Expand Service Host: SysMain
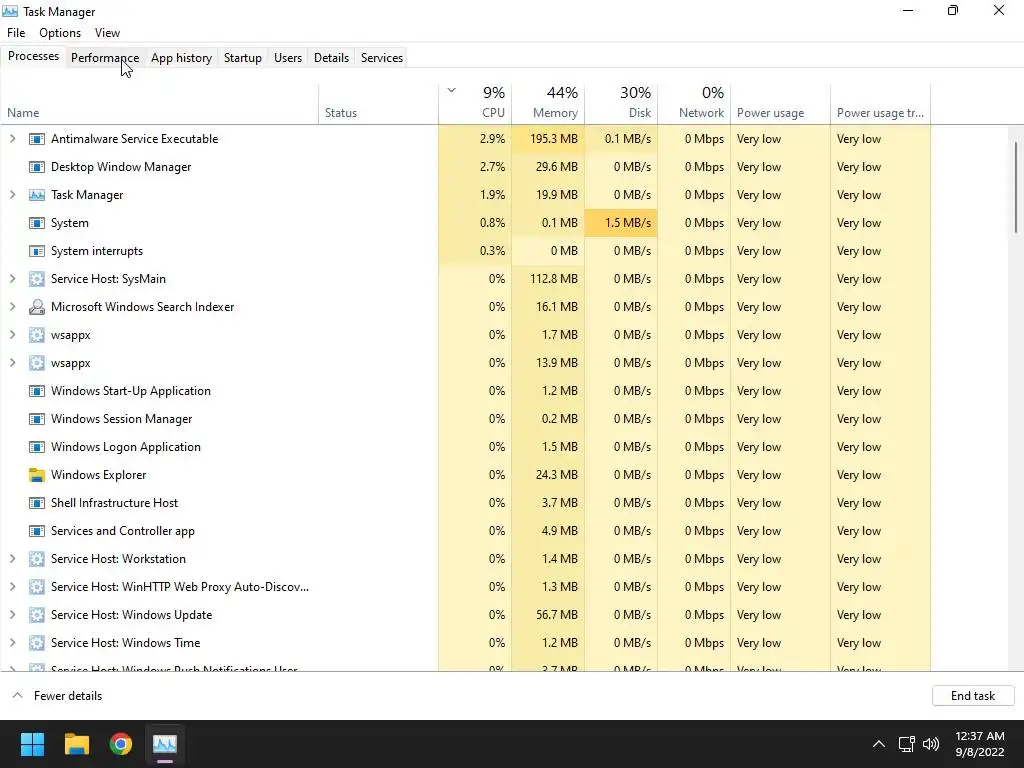The height and width of the screenshot is (768, 1024). coord(12,279)
